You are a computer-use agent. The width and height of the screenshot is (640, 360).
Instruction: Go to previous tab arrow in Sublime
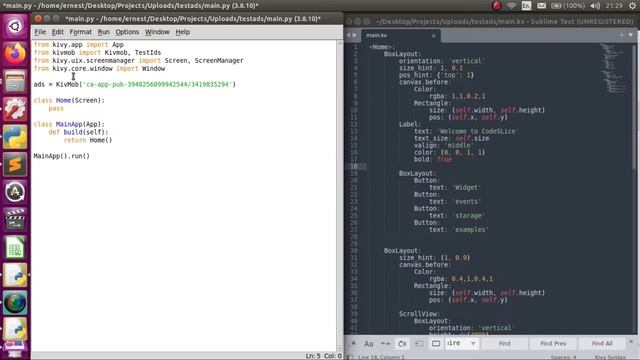349,35
